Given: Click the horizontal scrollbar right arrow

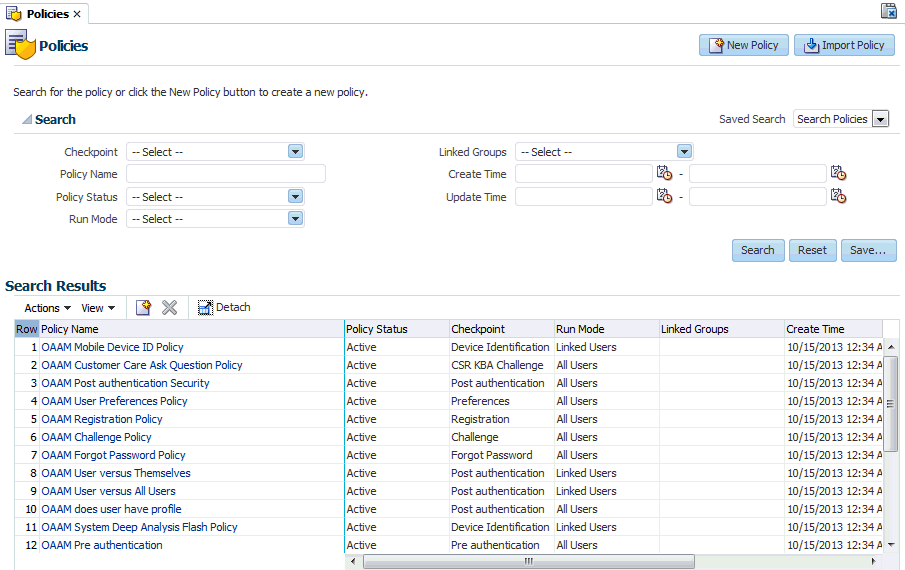Looking at the screenshot, I should [x=873, y=561].
